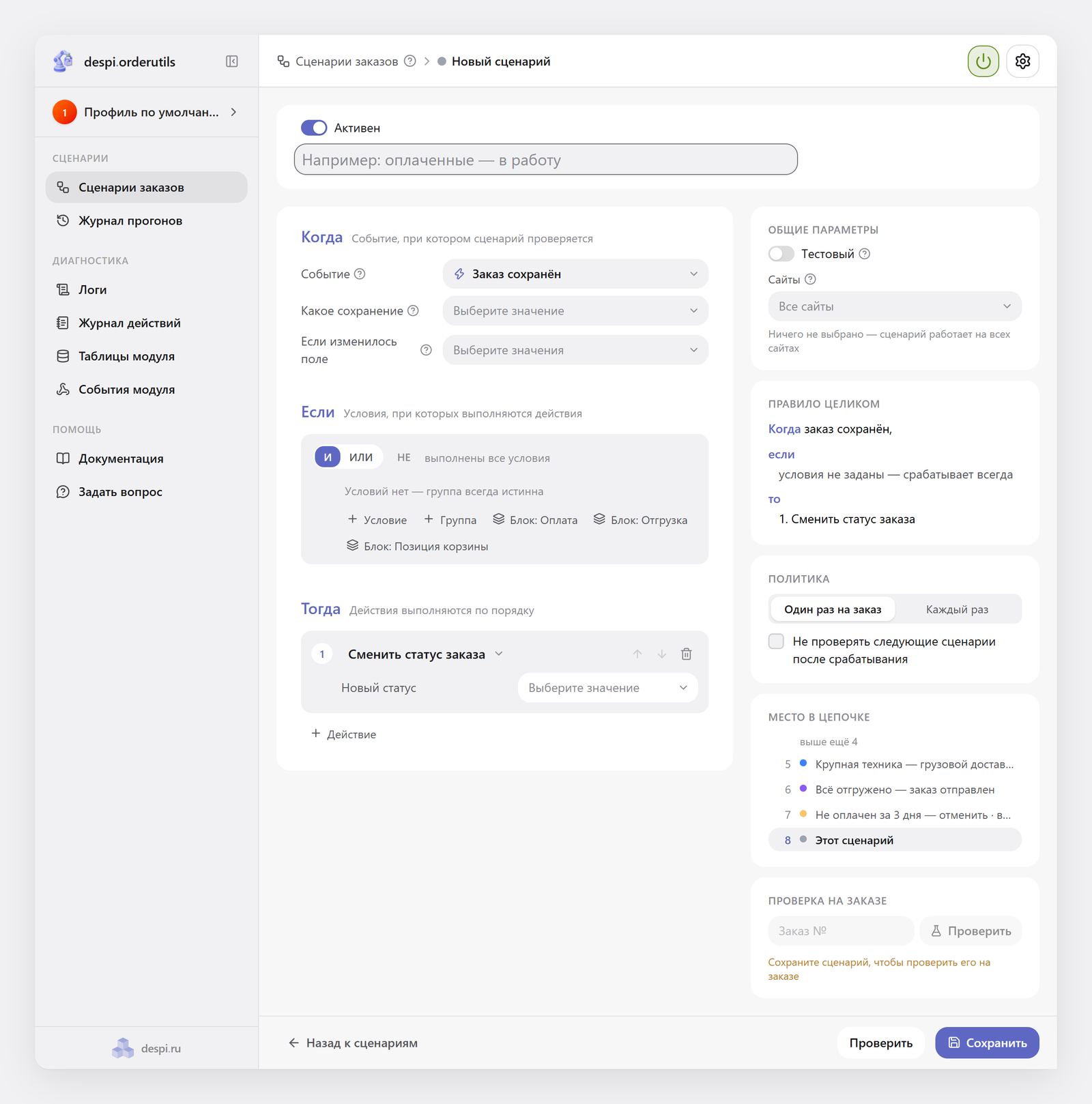The height and width of the screenshot is (1104, 1092).
Task: Select the ИЛИ logic operator
Action: pos(361,457)
